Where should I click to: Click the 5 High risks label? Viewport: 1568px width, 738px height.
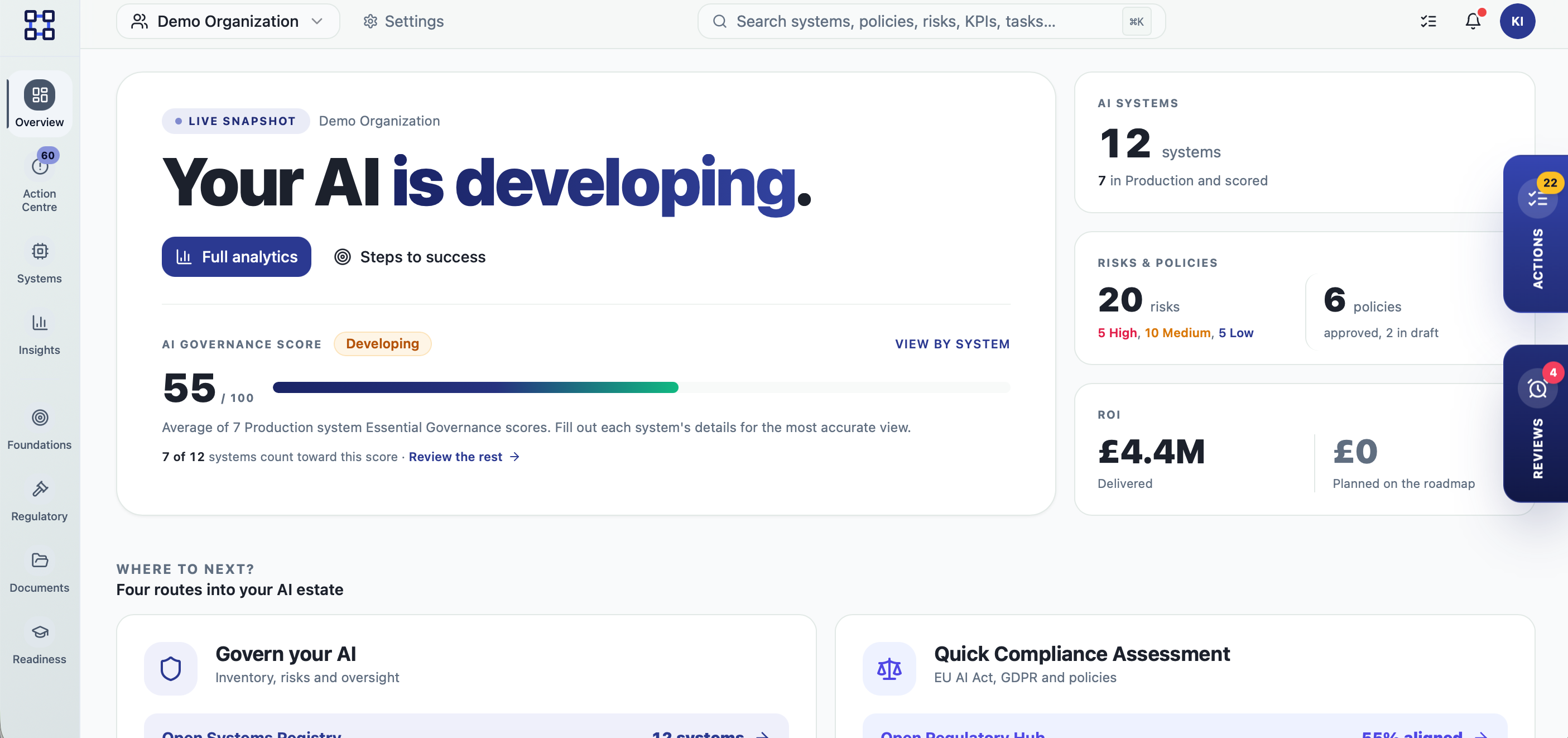click(x=1117, y=333)
